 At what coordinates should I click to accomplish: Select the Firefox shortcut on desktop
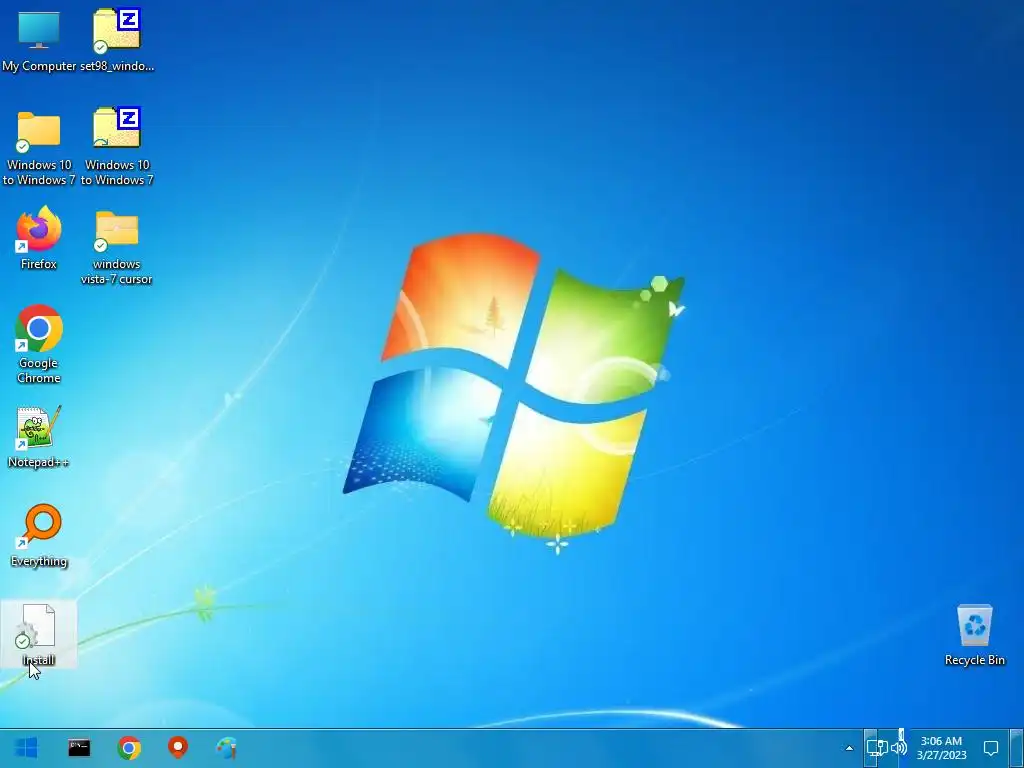coord(39,239)
